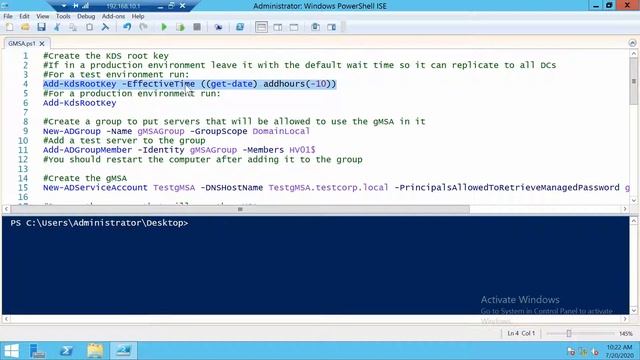This screenshot has width=640, height=360.
Task: Save the script with floppy disk icon
Action: [41, 27]
